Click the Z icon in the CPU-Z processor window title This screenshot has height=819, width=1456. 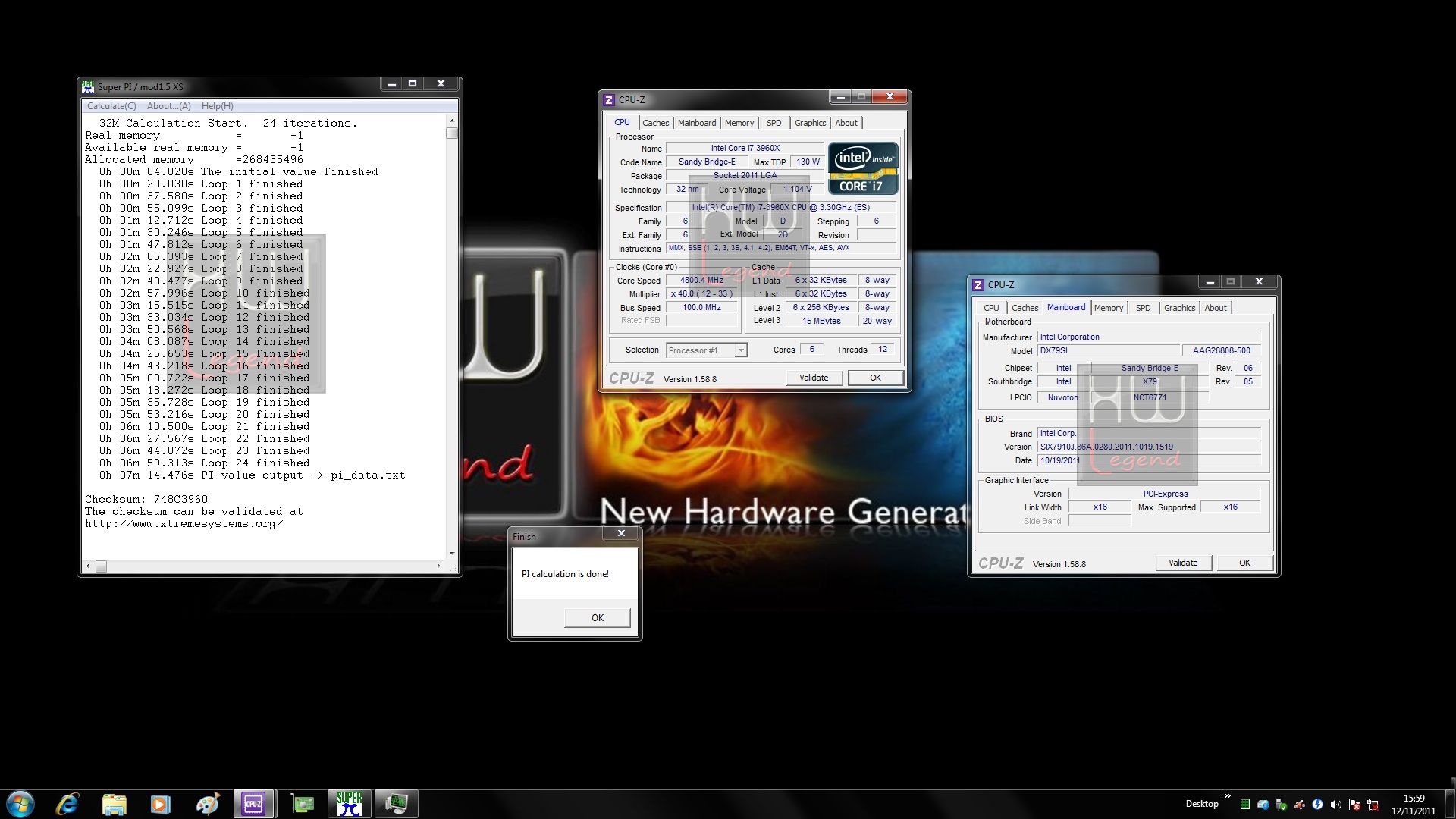click(x=608, y=100)
